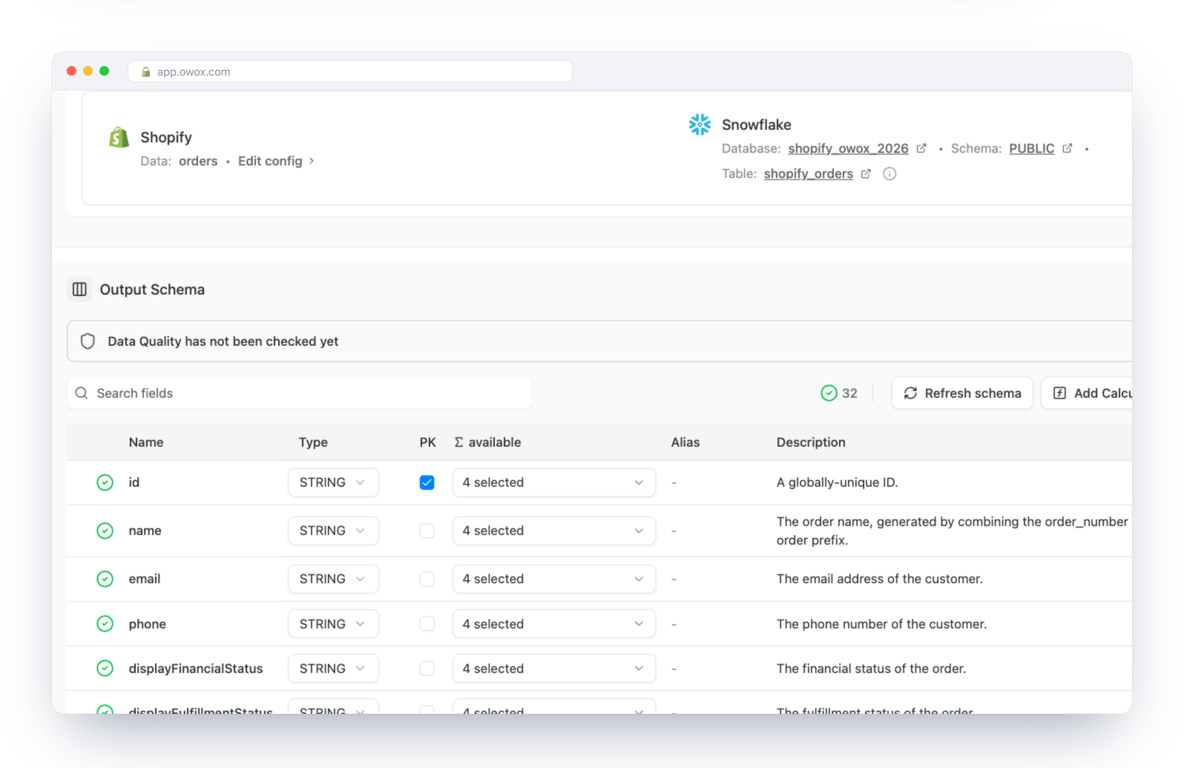
Task: Click the Refresh schema button
Action: click(x=962, y=393)
